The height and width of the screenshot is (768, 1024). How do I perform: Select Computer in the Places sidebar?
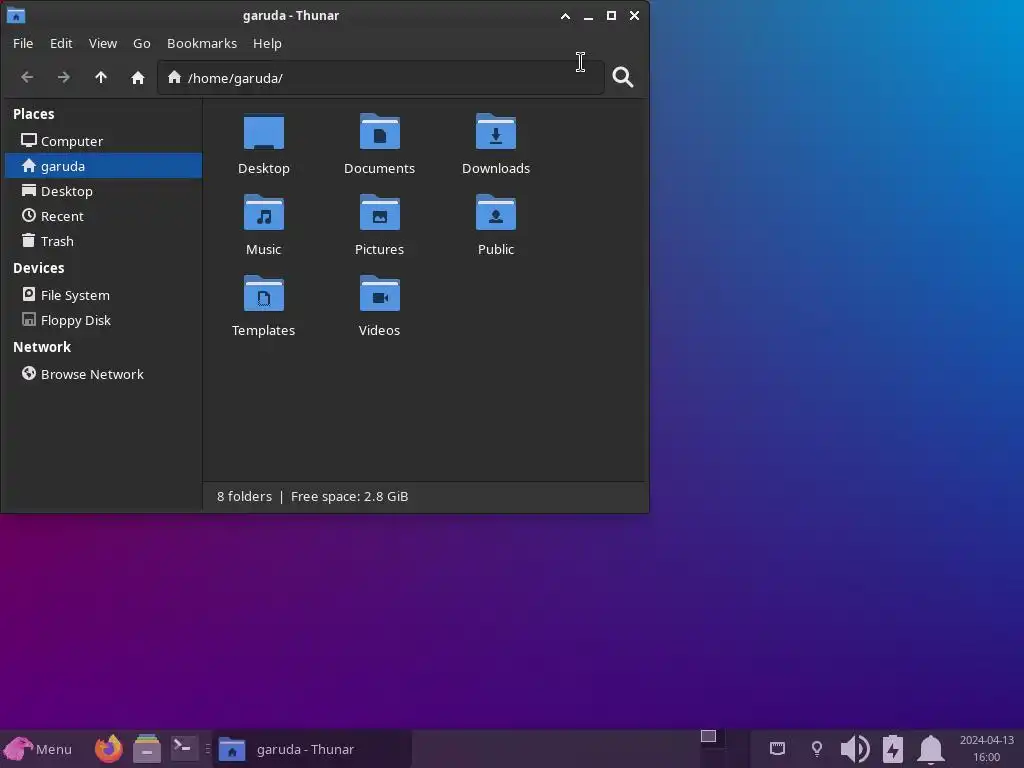103,141
